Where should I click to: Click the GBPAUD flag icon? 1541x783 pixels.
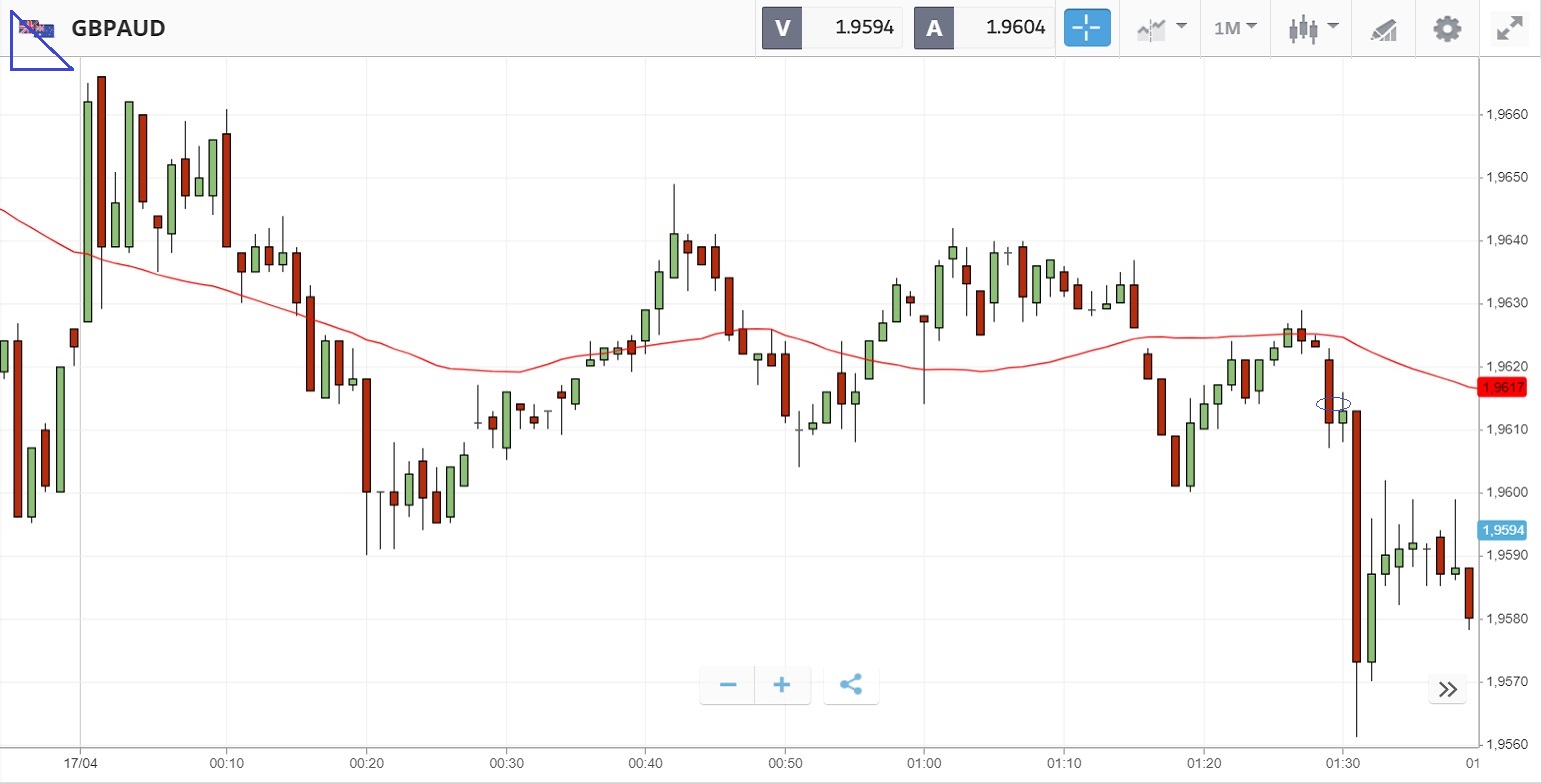coord(38,28)
